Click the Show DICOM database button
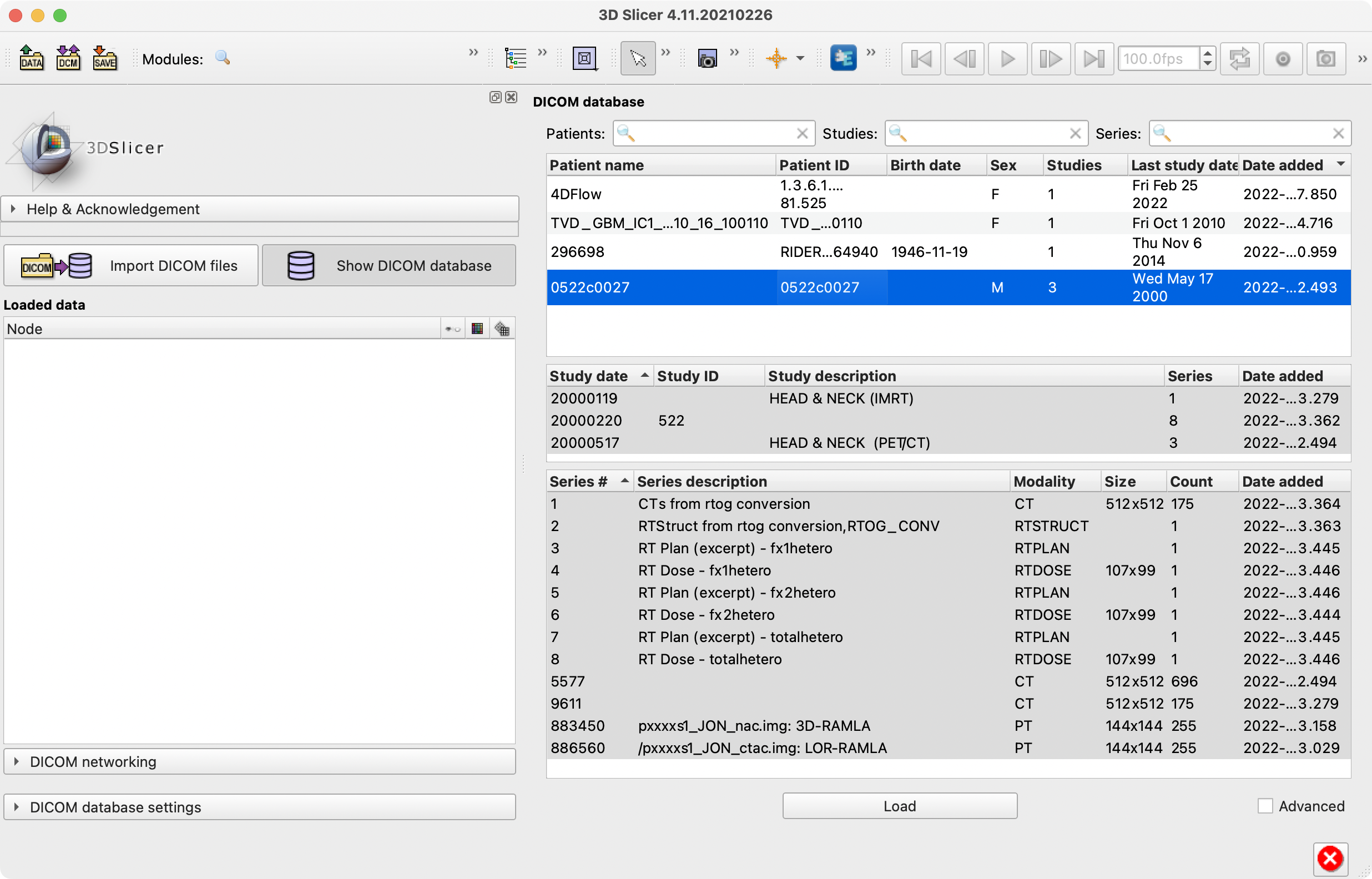 (x=389, y=265)
